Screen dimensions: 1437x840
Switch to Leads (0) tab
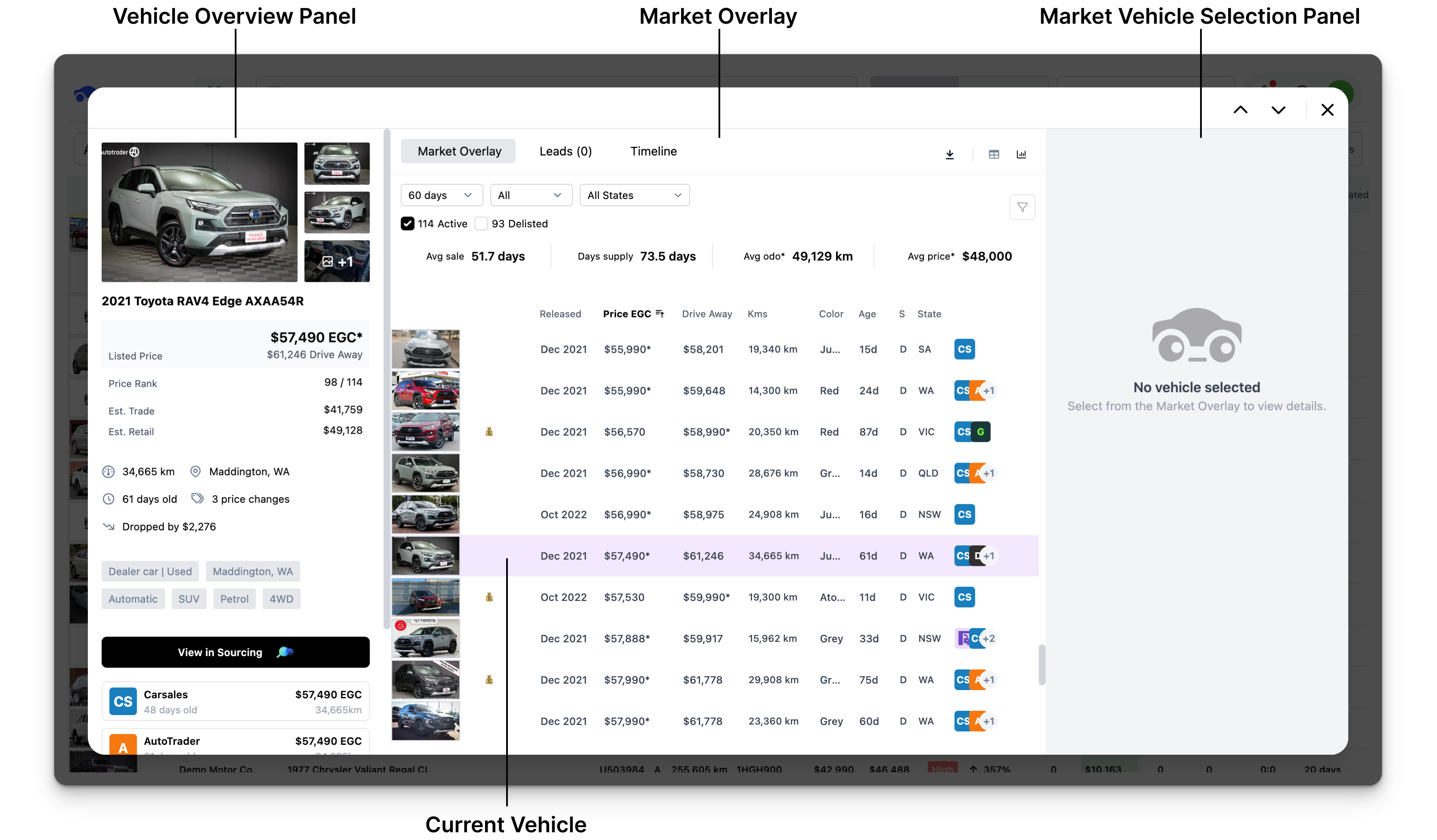click(565, 151)
